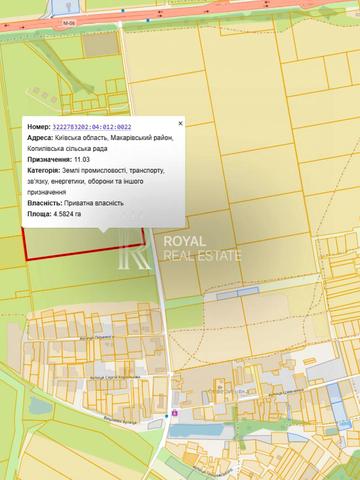Click the M-06 highway label
The height and width of the screenshot is (480, 360).
click(69, 23)
